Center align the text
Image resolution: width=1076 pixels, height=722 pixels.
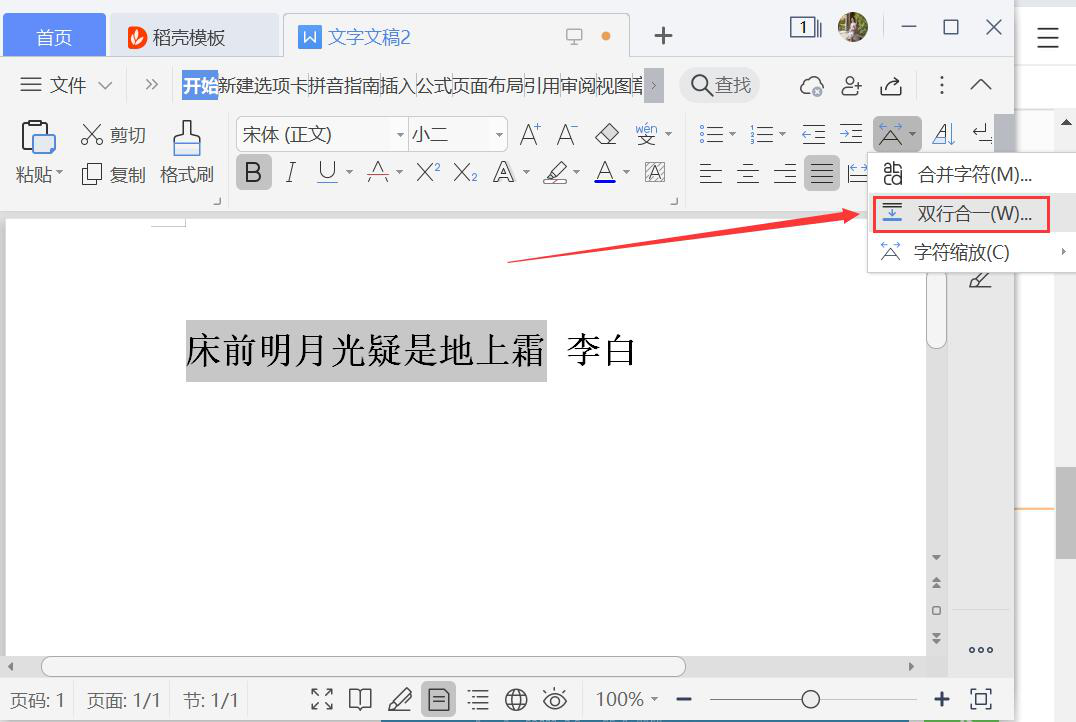[x=747, y=174]
